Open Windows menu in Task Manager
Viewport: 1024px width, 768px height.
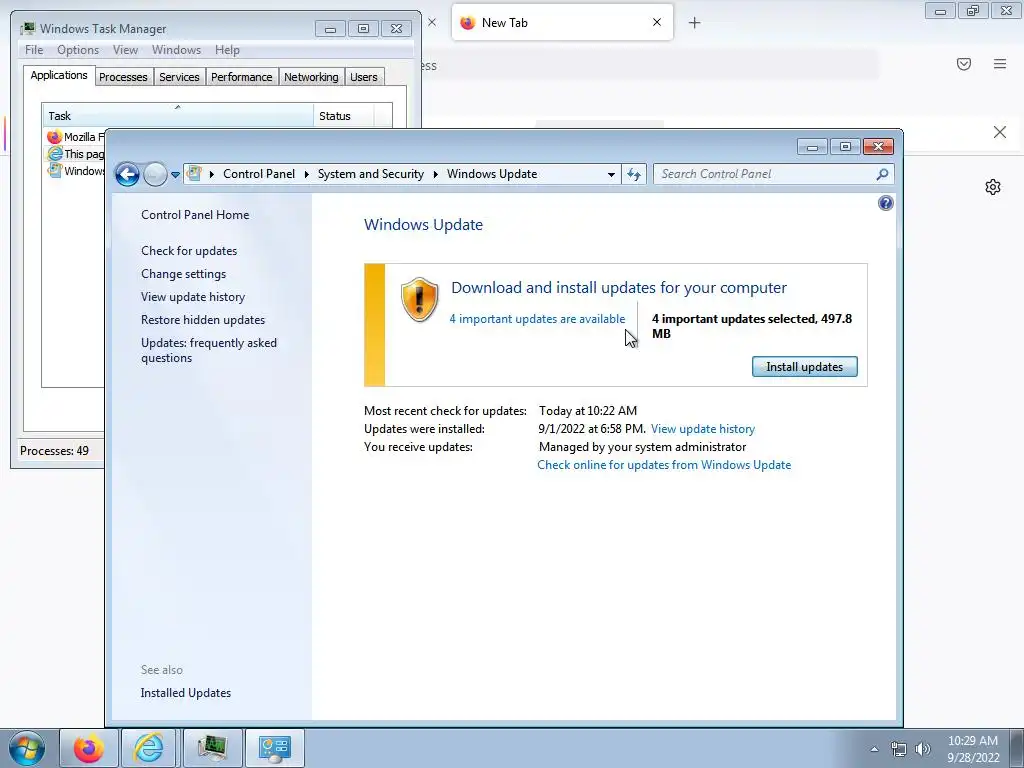(x=176, y=50)
